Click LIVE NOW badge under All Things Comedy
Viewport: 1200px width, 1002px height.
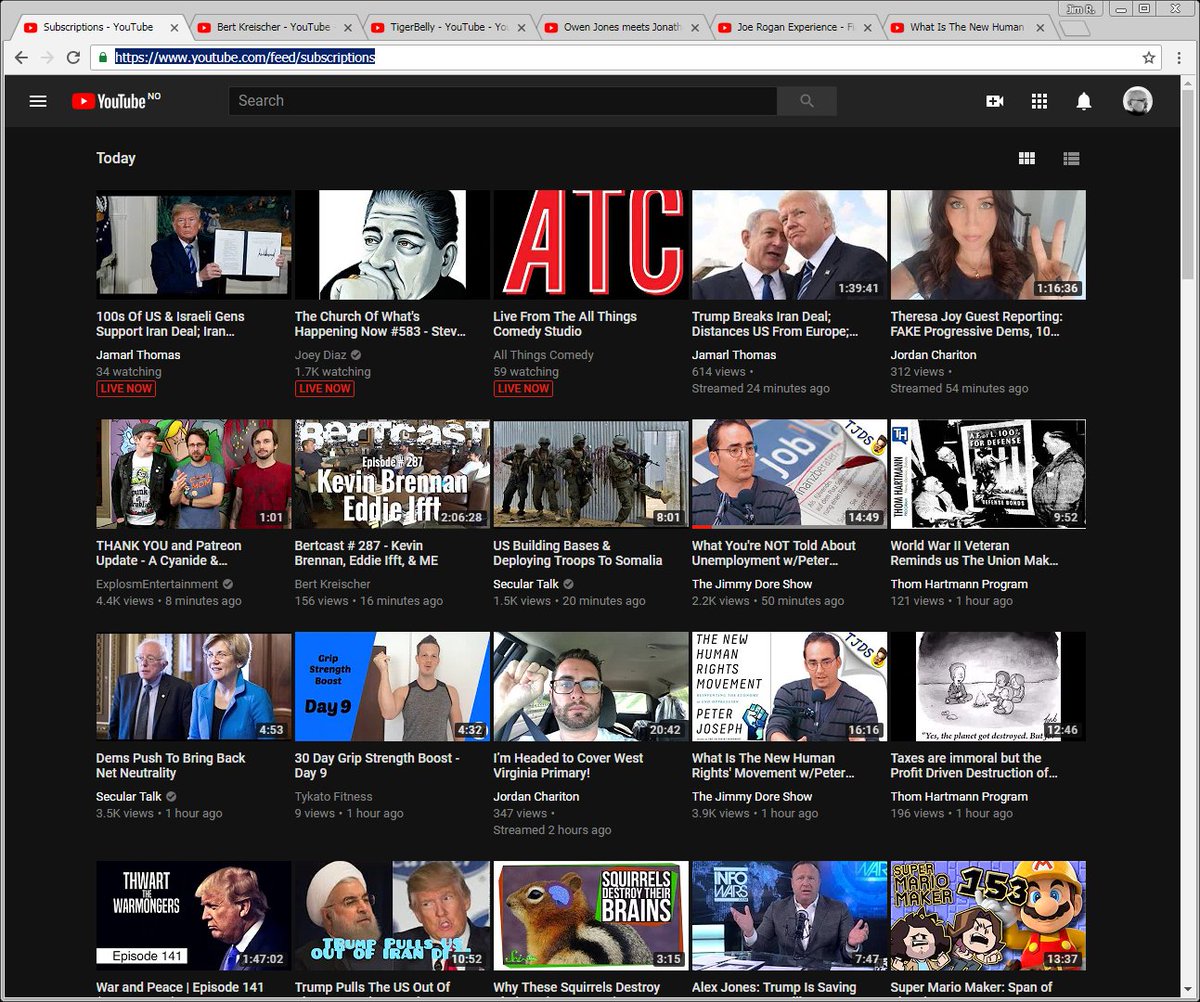click(x=523, y=388)
